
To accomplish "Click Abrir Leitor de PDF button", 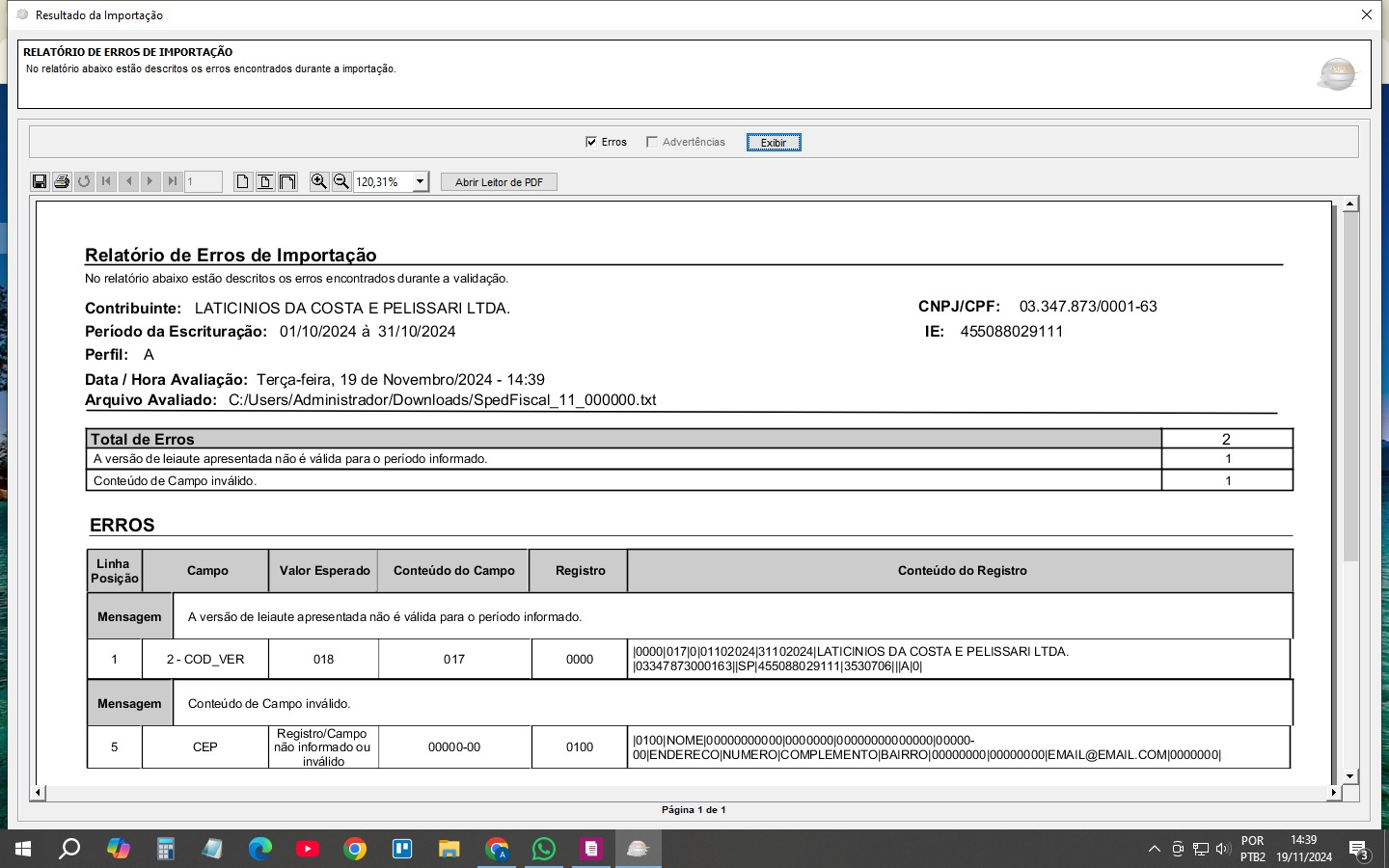I will point(499,181).
